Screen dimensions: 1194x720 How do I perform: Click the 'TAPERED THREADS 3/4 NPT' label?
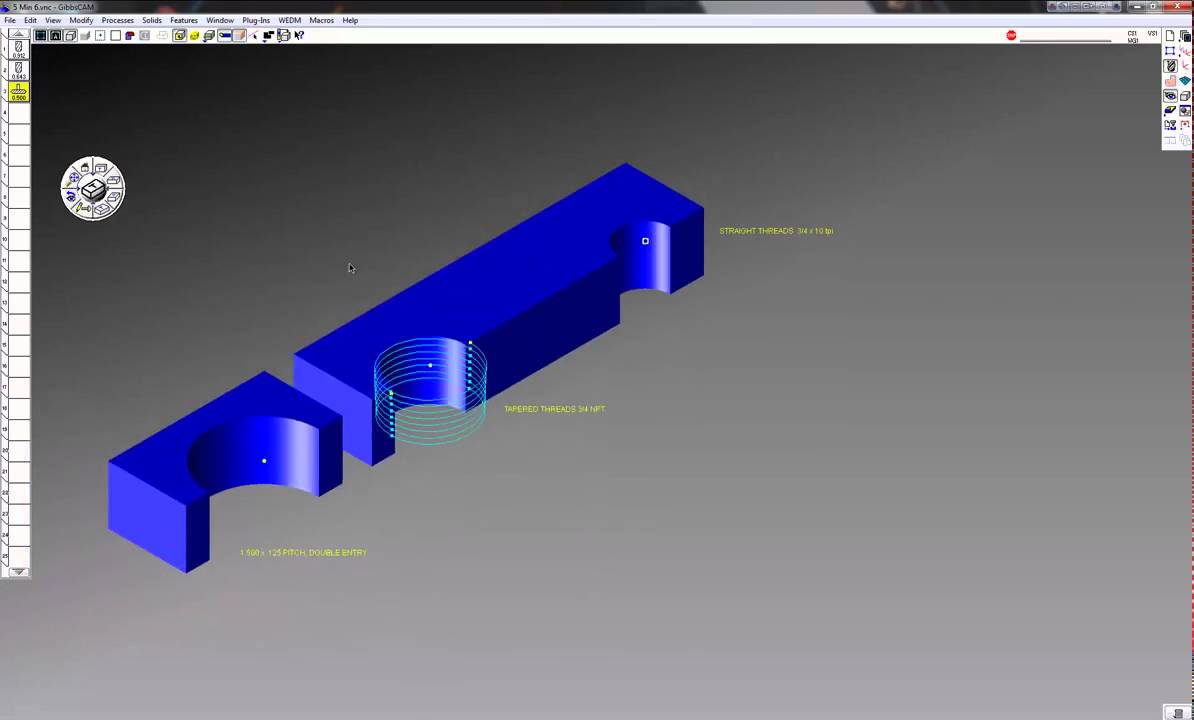point(554,409)
